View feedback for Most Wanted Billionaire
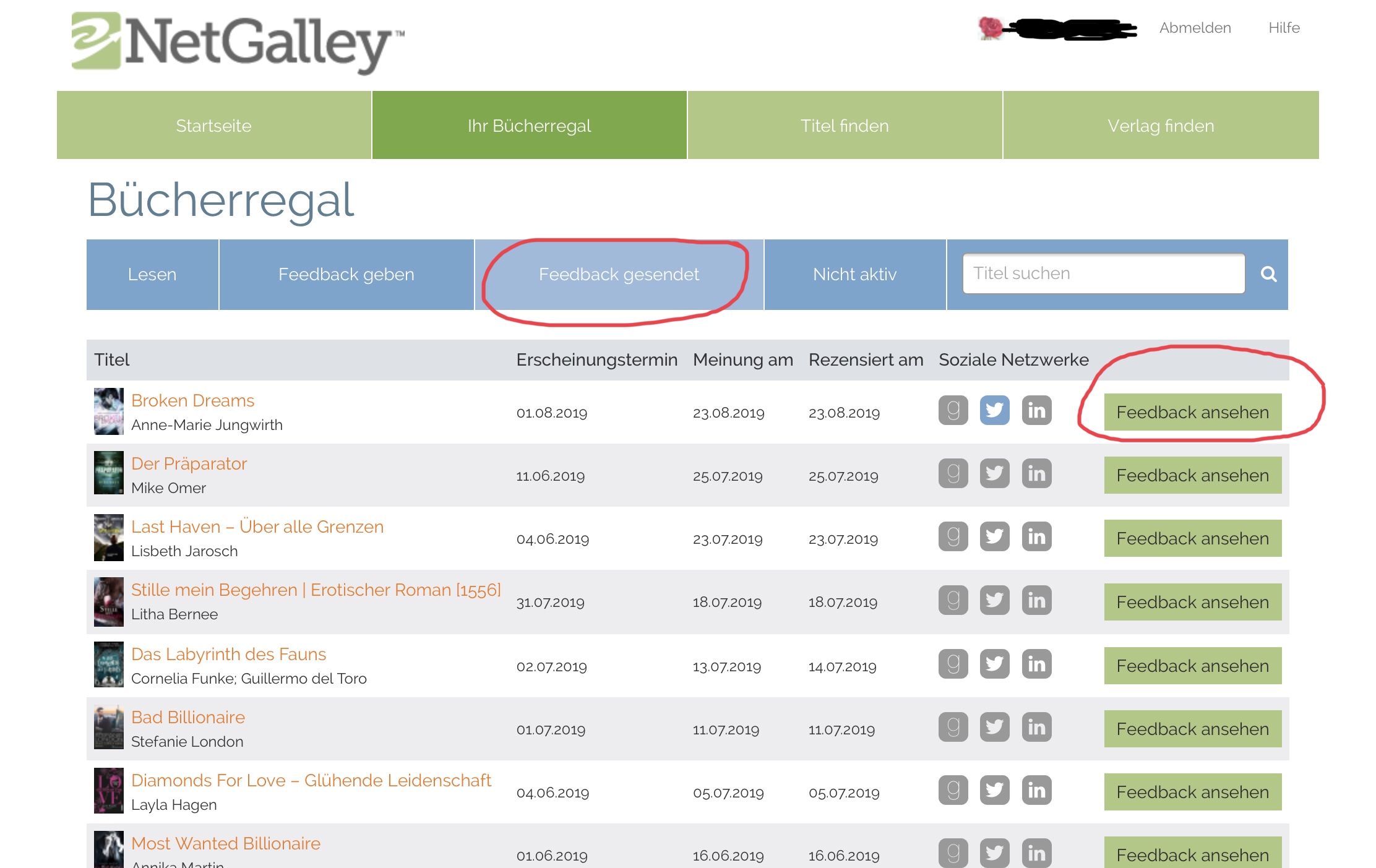The width and height of the screenshot is (1376, 868). (1193, 854)
